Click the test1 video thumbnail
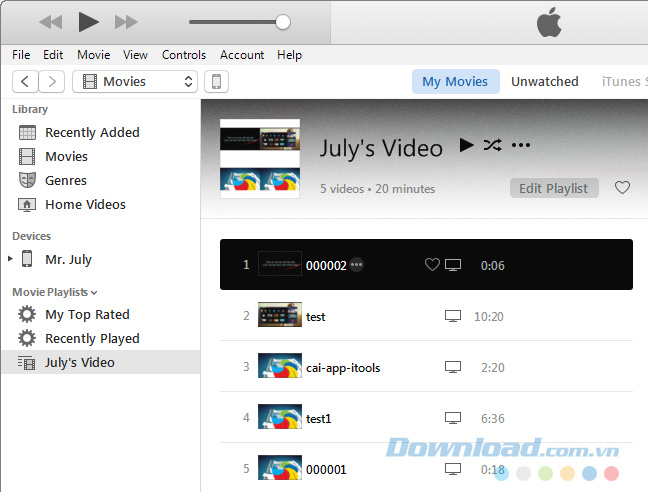The height and width of the screenshot is (492, 648). click(x=280, y=416)
